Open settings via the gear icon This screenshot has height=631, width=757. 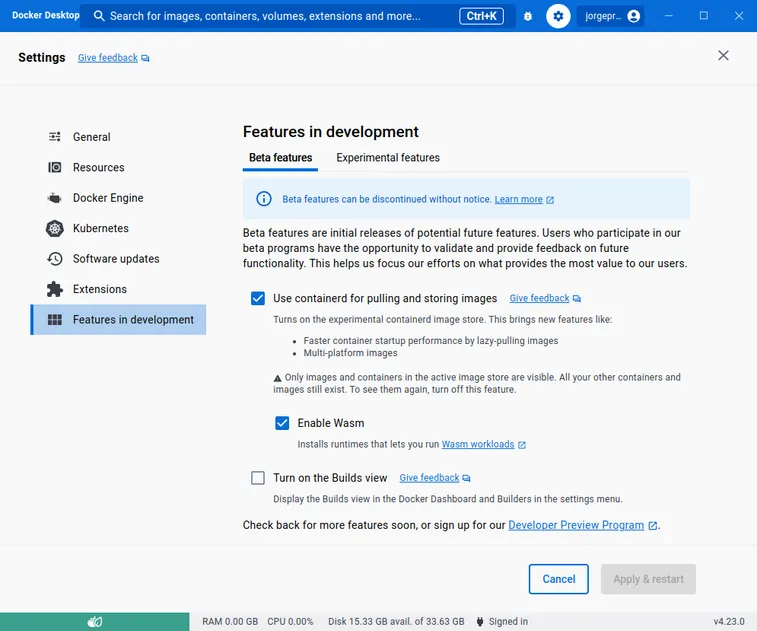coord(558,16)
